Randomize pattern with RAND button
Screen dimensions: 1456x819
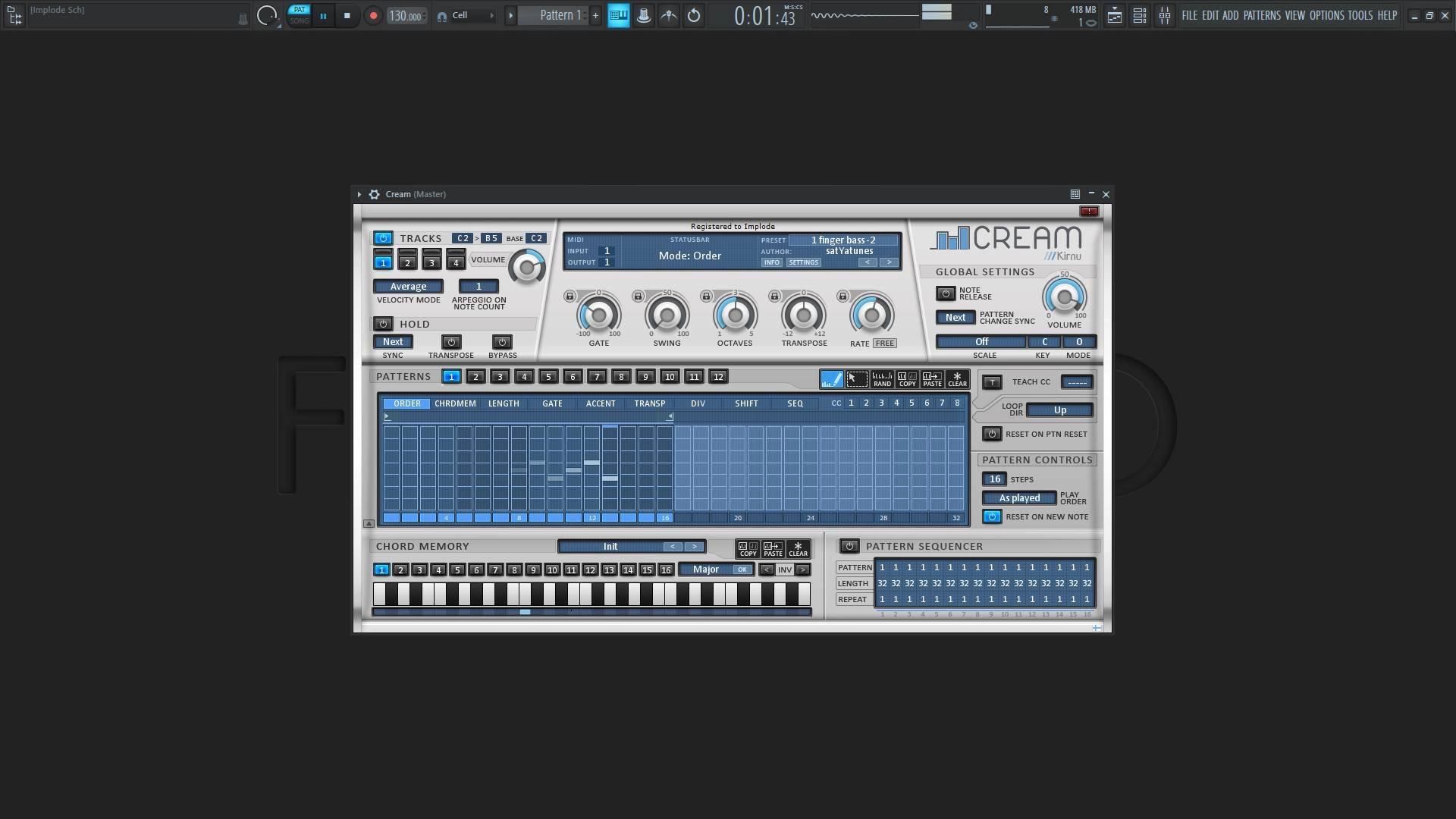882,378
